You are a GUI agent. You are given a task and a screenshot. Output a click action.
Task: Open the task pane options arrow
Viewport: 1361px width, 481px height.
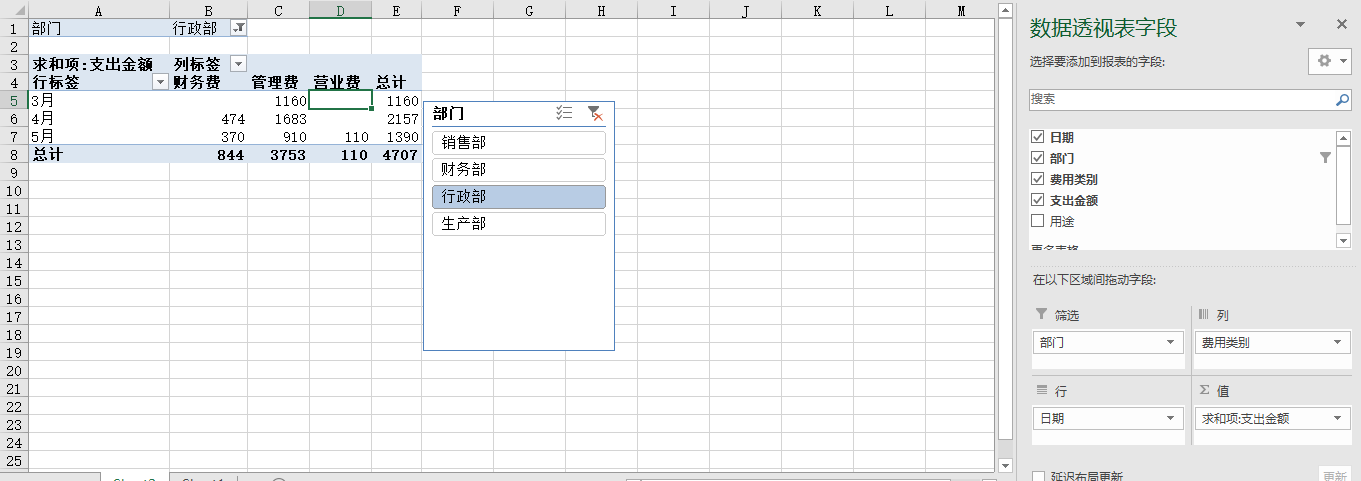pyautogui.click(x=1300, y=25)
